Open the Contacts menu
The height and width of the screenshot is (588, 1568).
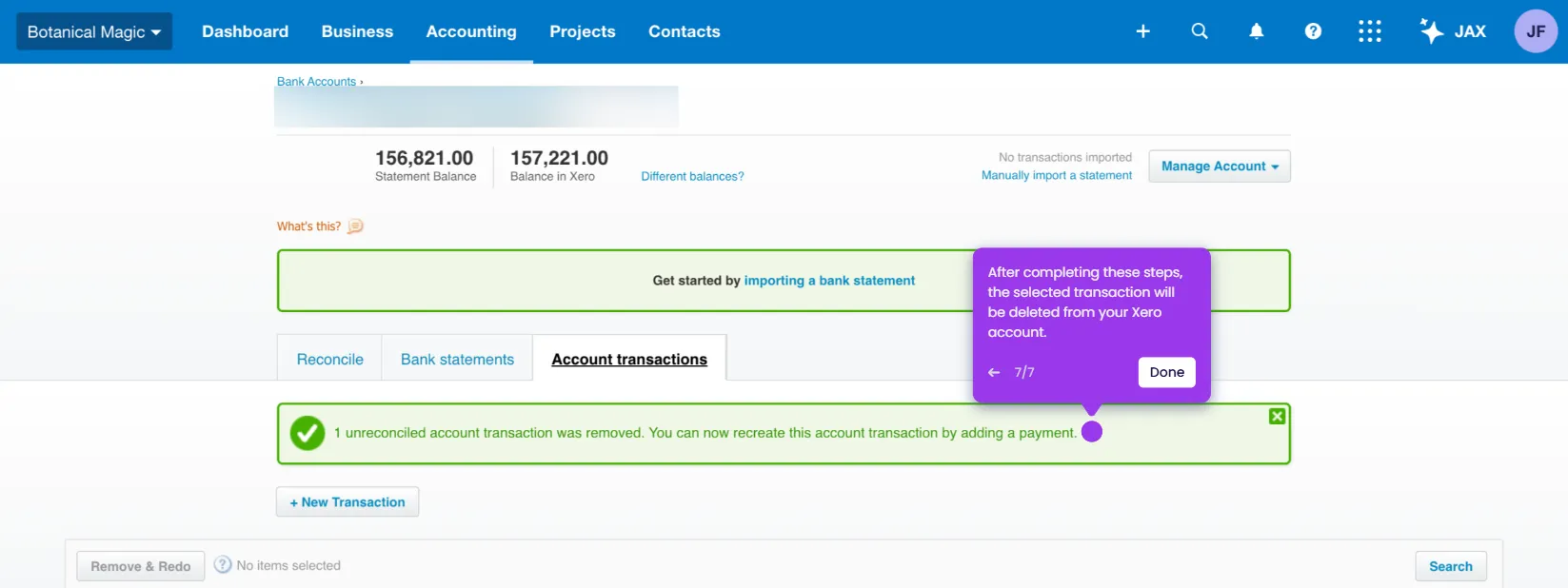(685, 31)
